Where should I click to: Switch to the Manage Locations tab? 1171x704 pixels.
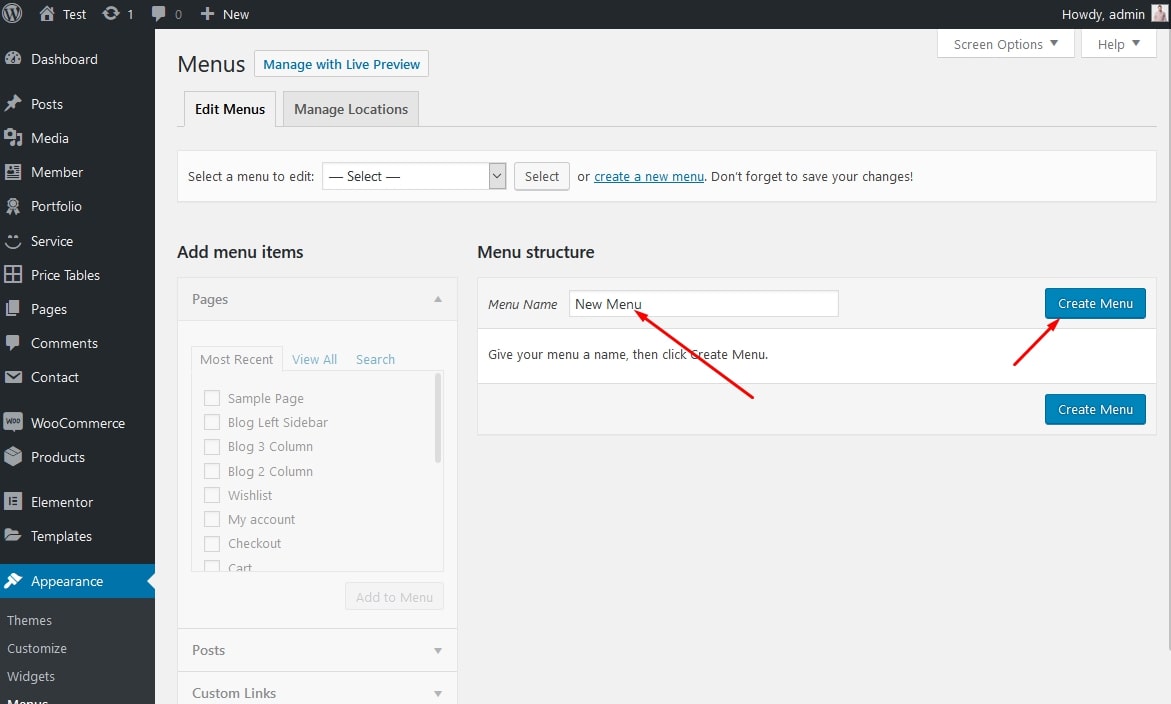351,109
